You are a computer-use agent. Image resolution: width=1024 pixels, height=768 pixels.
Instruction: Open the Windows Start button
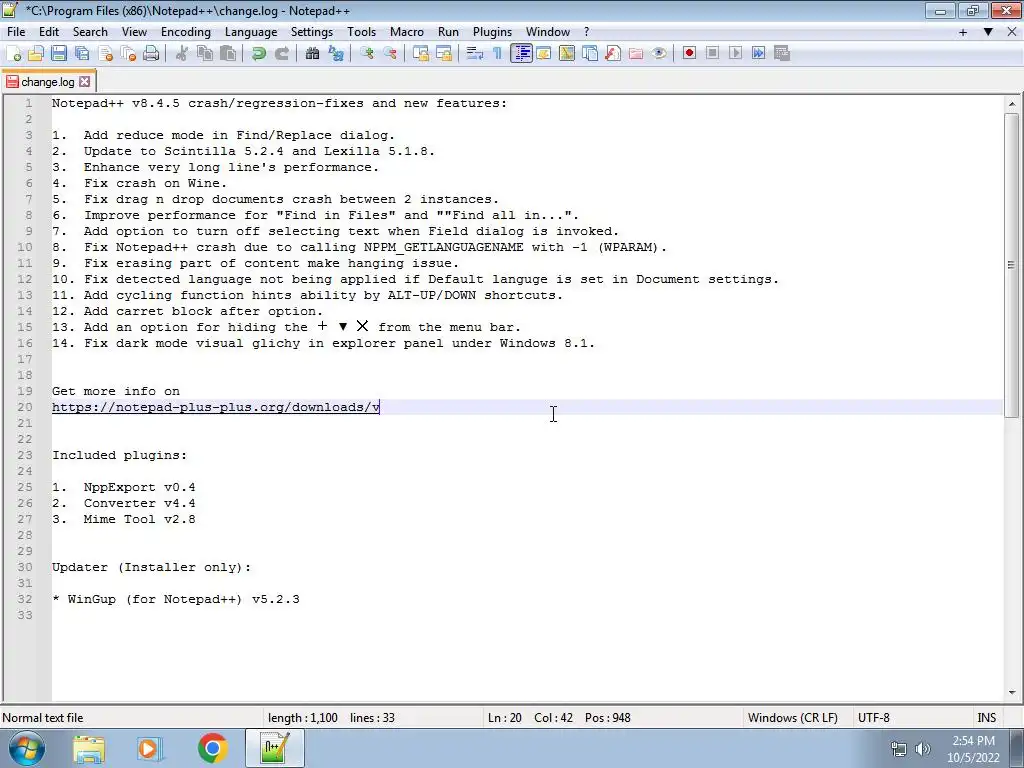pyautogui.click(x=27, y=748)
